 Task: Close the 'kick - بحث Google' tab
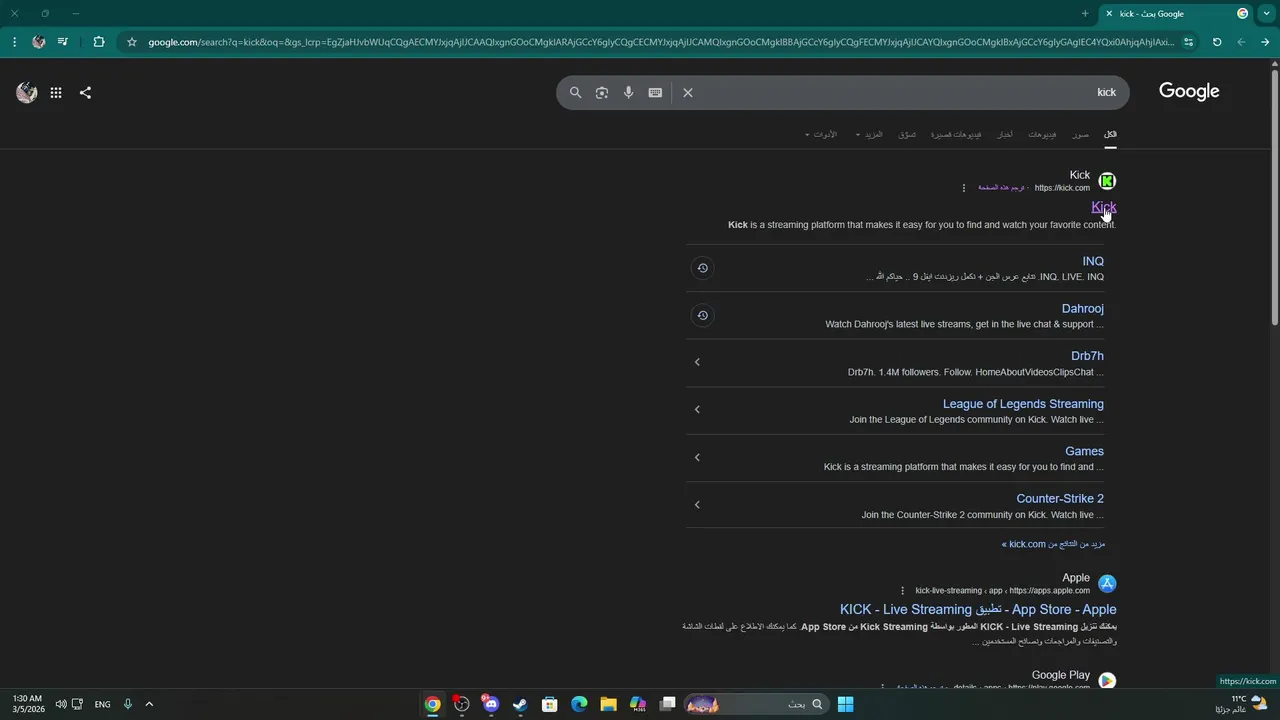pos(1108,14)
